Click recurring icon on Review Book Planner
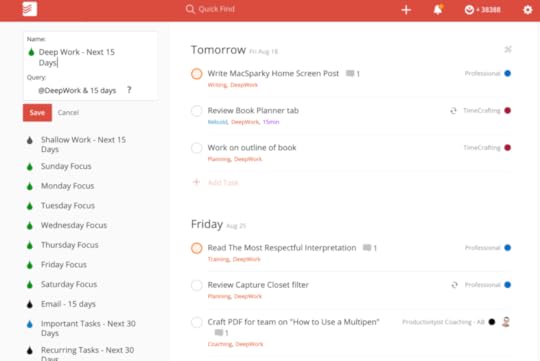Image resolution: width=540 pixels, height=361 pixels. coord(453,111)
